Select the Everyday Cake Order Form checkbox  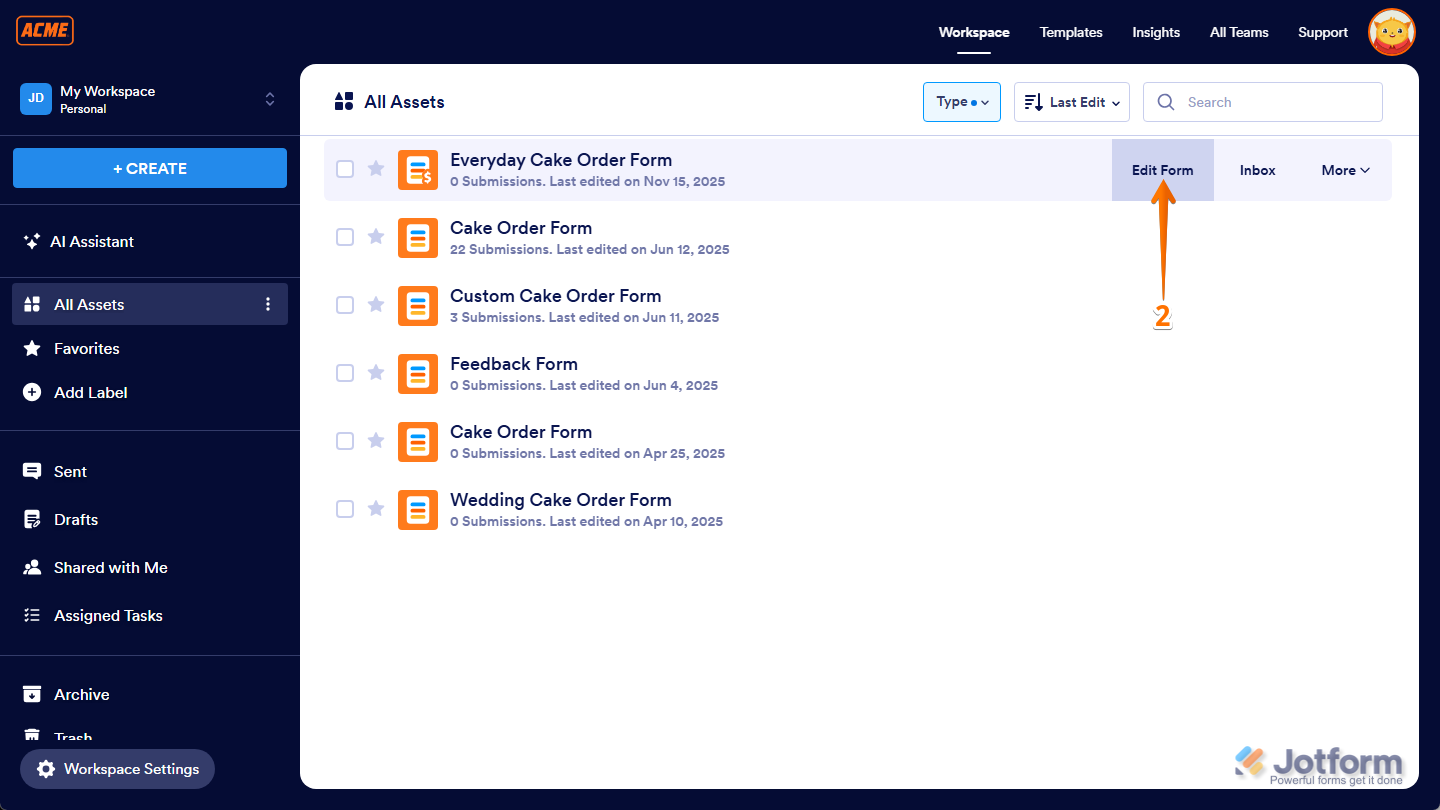[345, 169]
